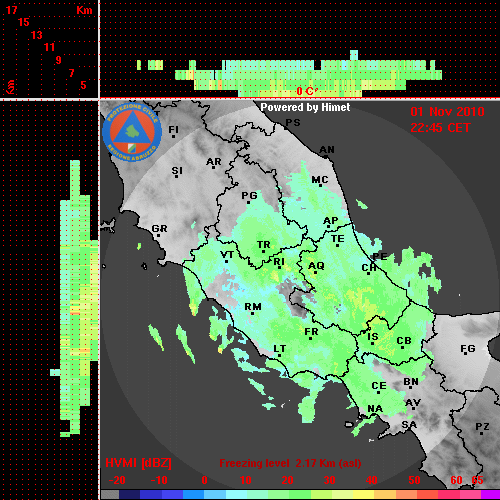Screen dimensions: 500x500
Task: Click the LT city label
Action: (280, 349)
